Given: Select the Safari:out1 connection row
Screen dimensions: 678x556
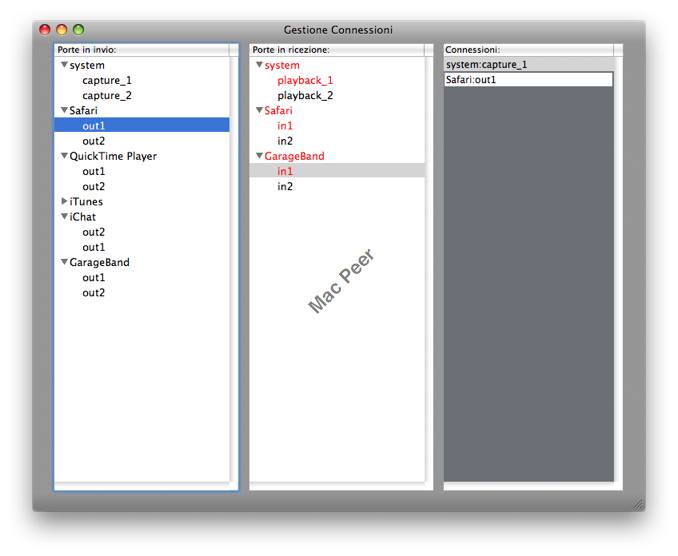Looking at the screenshot, I should point(528,80).
